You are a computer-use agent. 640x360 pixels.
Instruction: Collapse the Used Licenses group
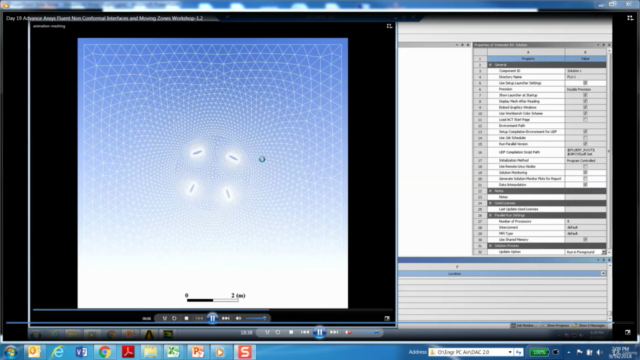491,203
